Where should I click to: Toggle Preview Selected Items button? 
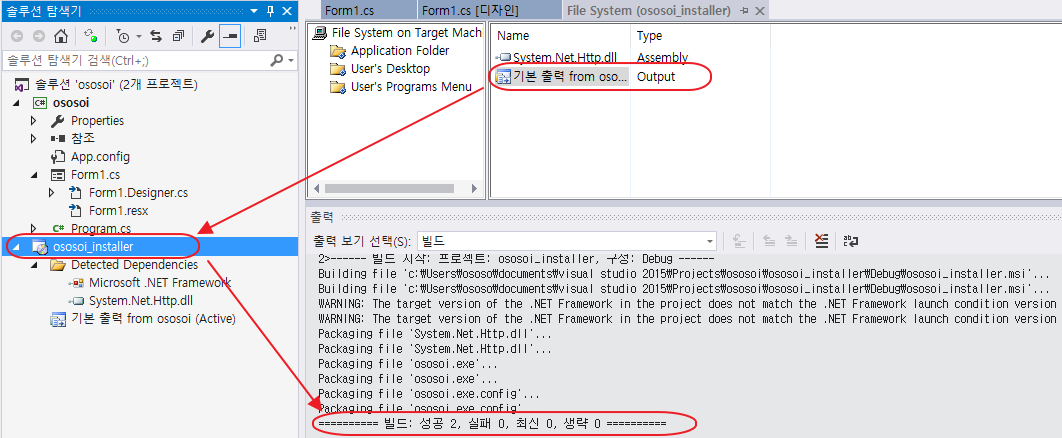coord(230,36)
